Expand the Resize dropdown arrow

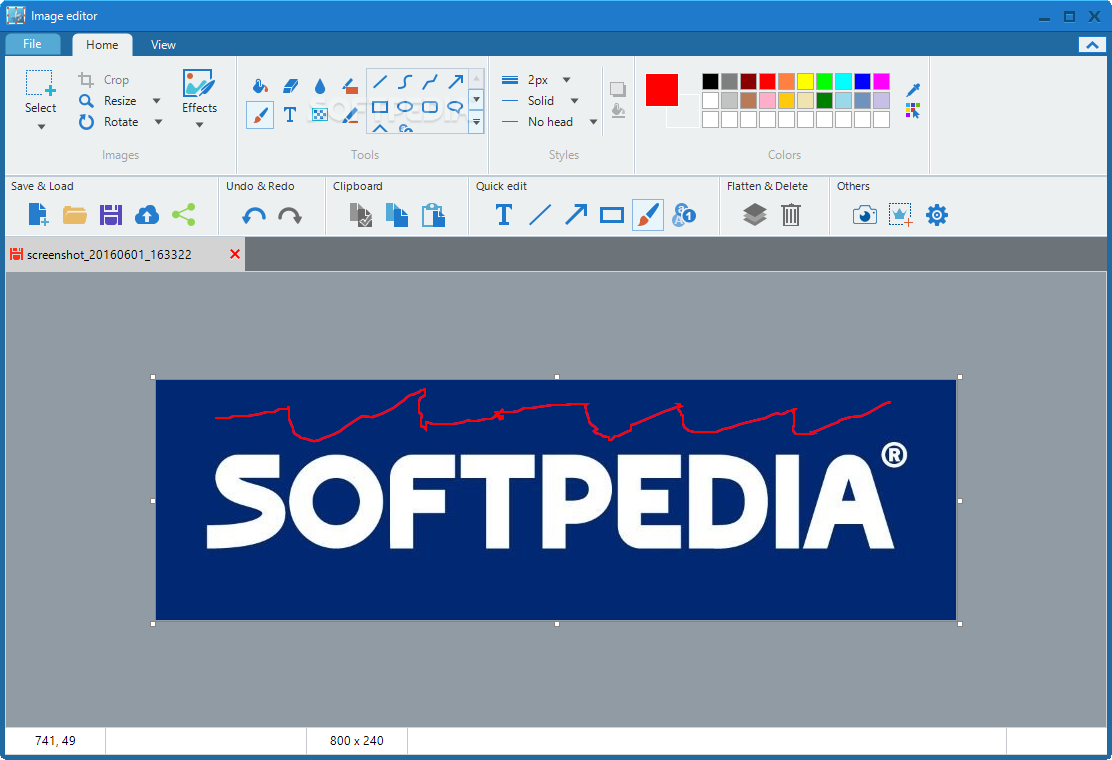157,101
